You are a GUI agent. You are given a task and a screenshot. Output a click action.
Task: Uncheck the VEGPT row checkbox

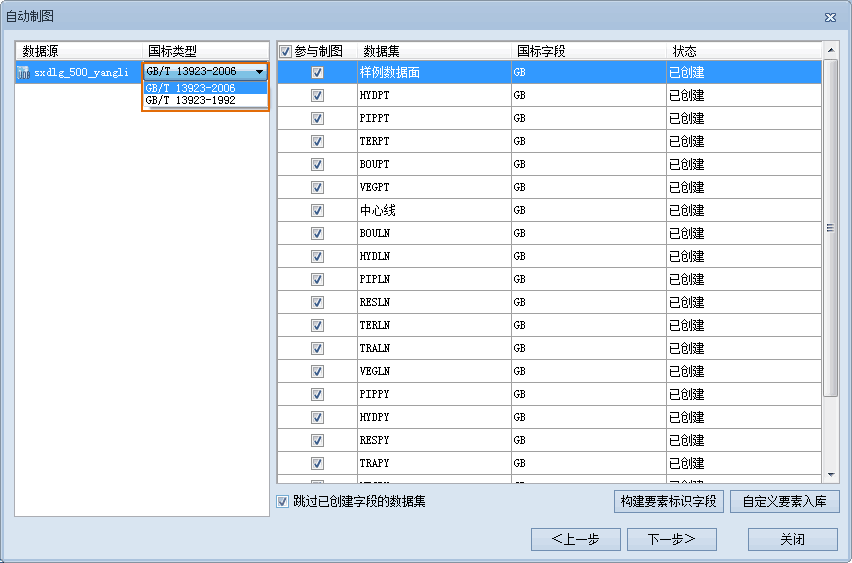coord(317,187)
